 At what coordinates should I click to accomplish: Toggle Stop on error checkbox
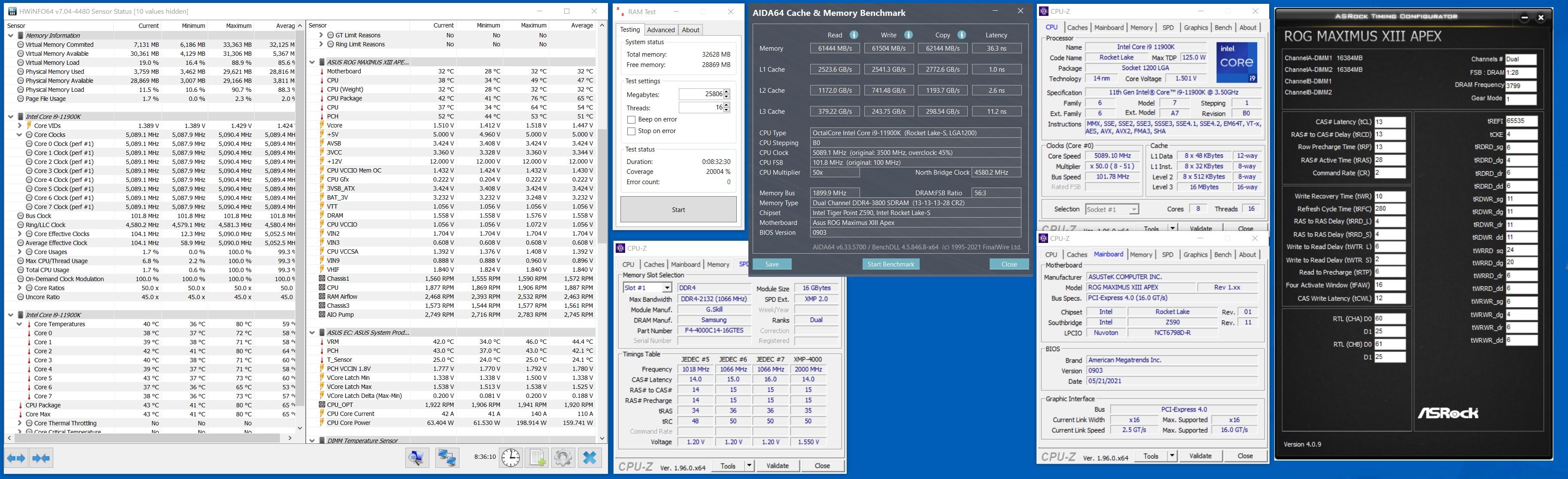click(x=631, y=131)
